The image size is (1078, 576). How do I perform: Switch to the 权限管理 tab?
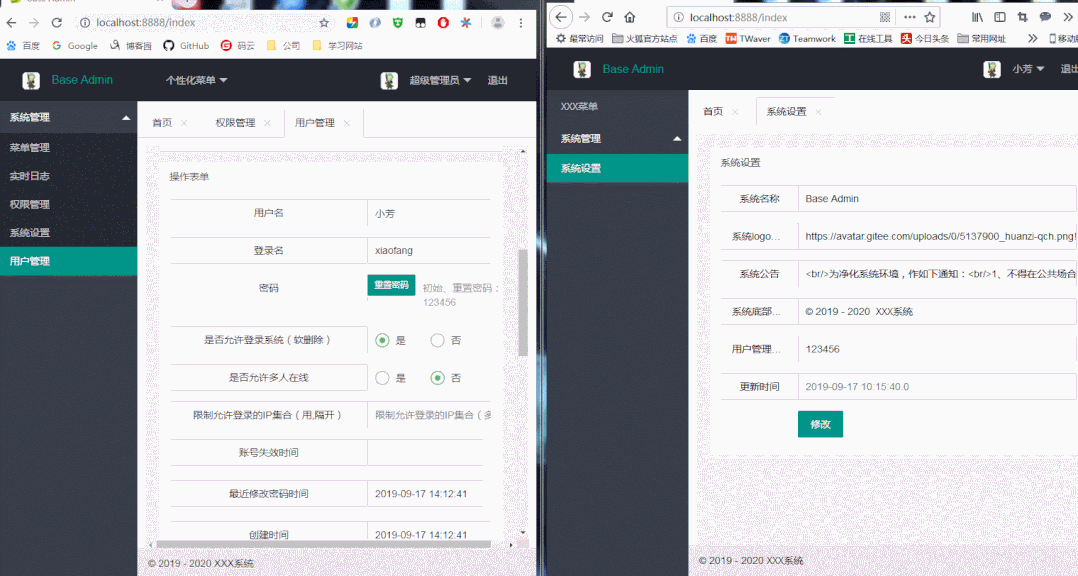click(x=237, y=121)
